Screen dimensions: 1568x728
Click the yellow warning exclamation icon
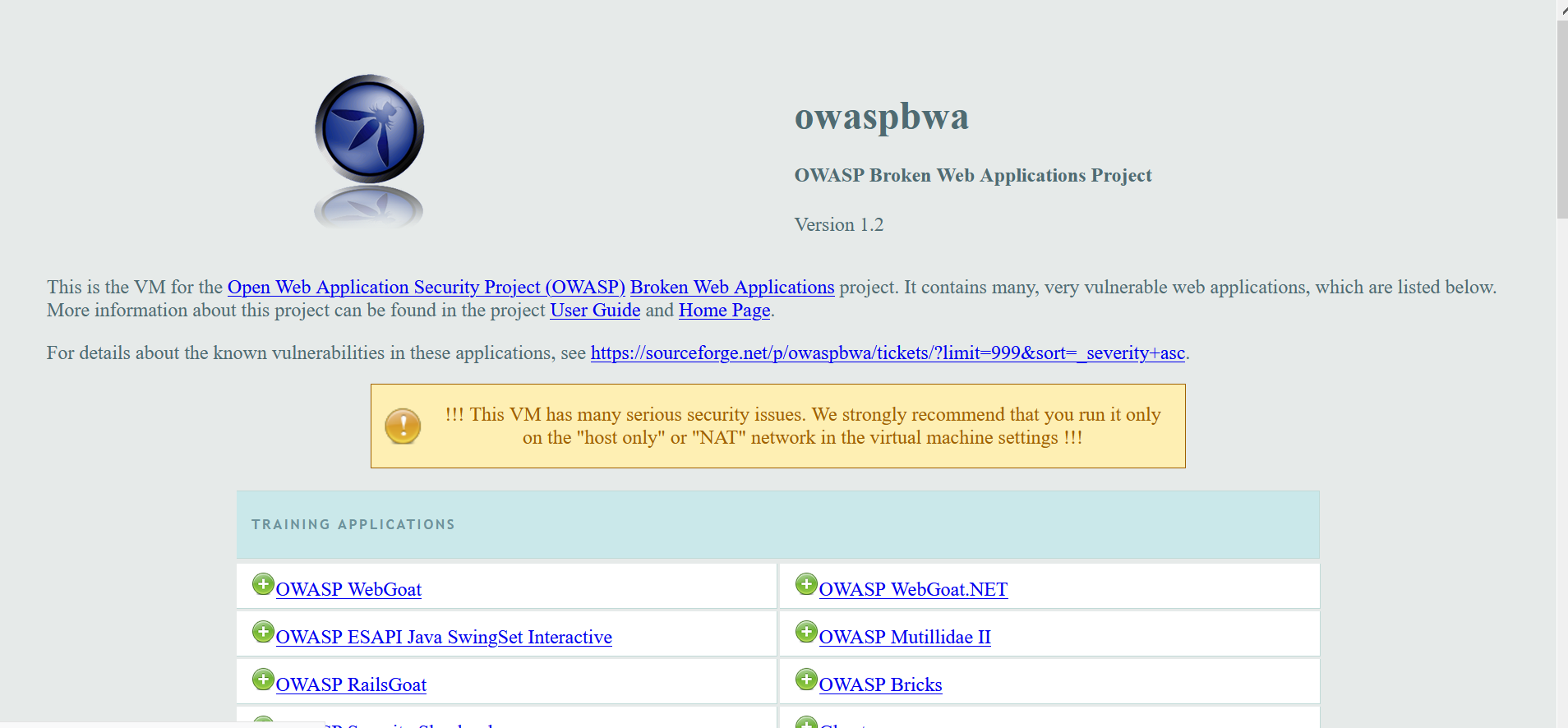click(403, 426)
